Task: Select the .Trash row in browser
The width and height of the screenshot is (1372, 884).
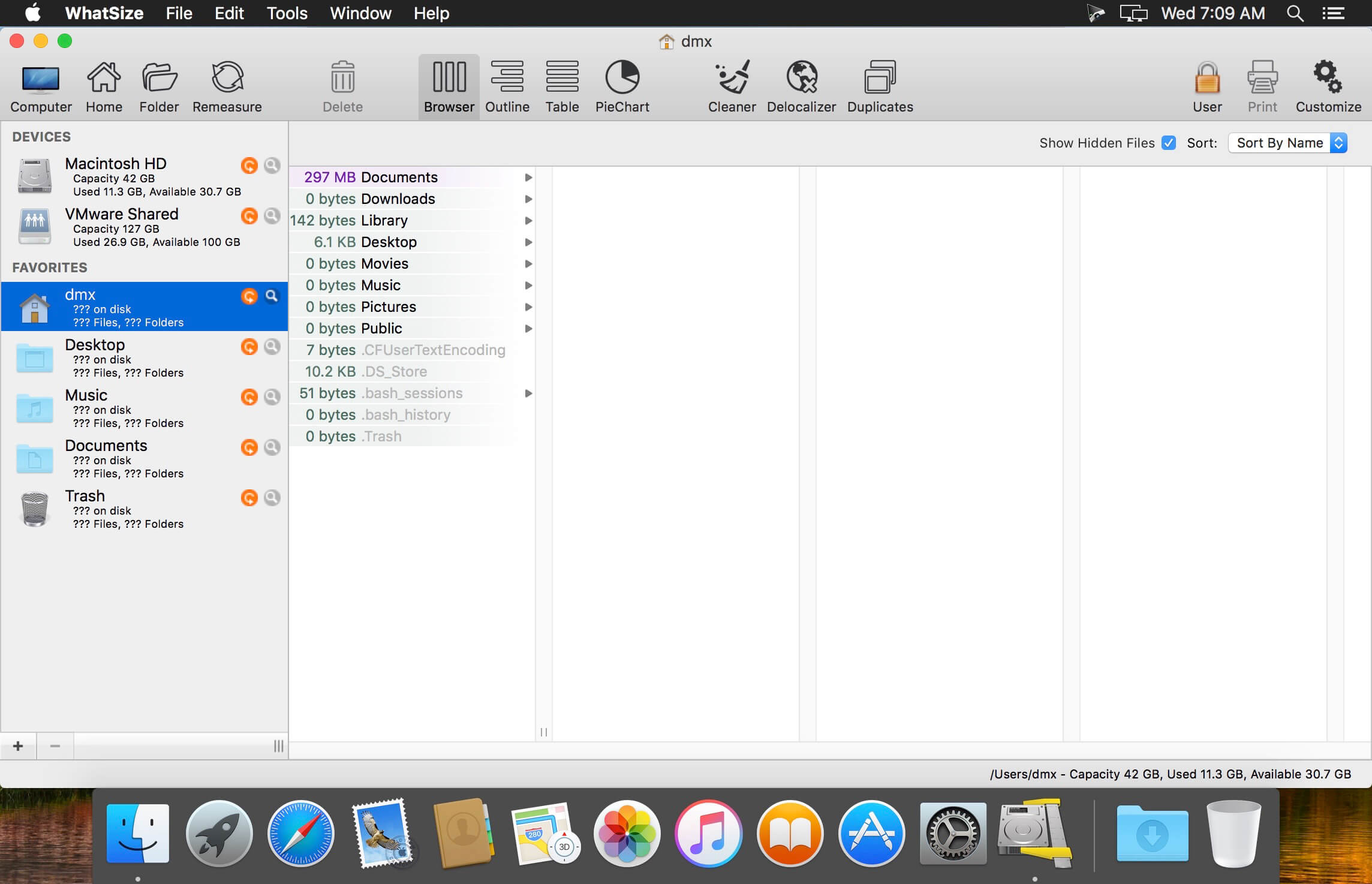Action: pos(412,437)
